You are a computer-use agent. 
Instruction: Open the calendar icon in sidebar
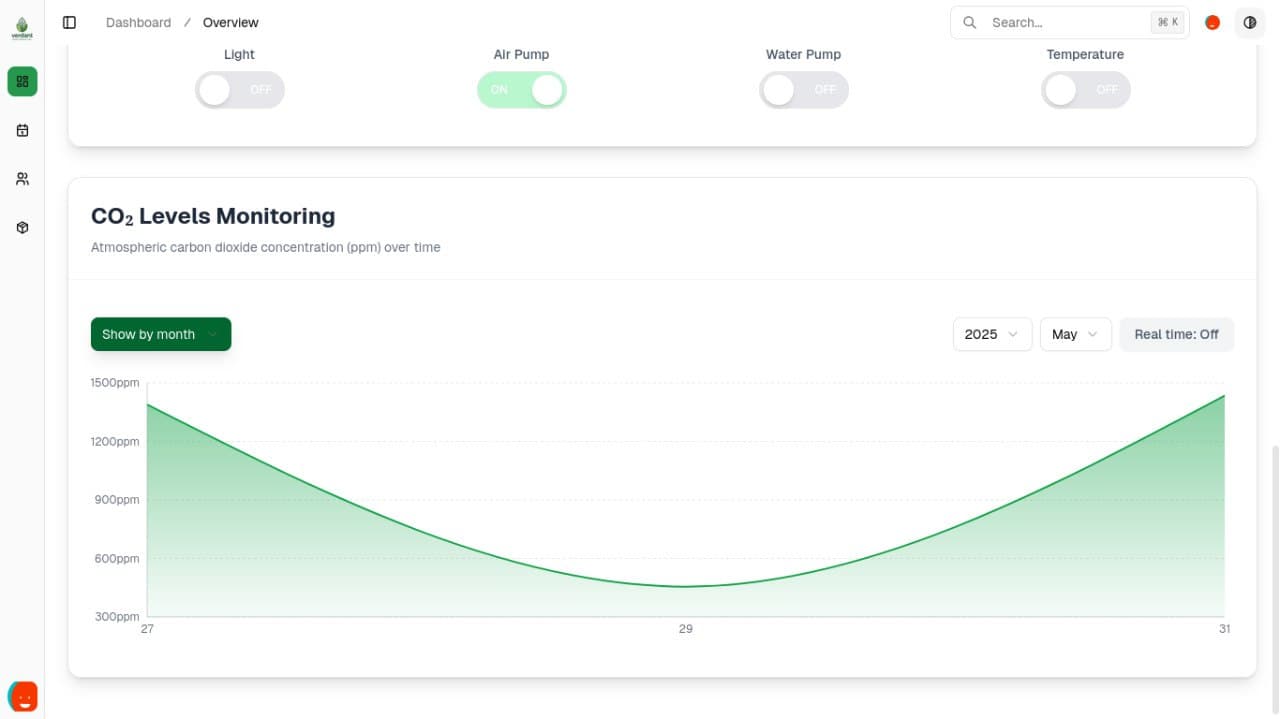22,130
